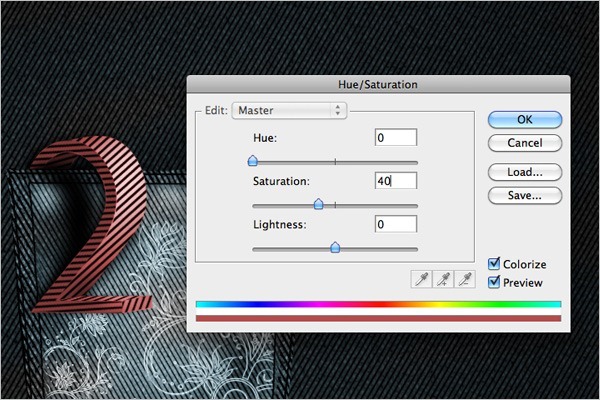Click into the Lightness value field
This screenshot has width=600, height=400.
coord(396,224)
